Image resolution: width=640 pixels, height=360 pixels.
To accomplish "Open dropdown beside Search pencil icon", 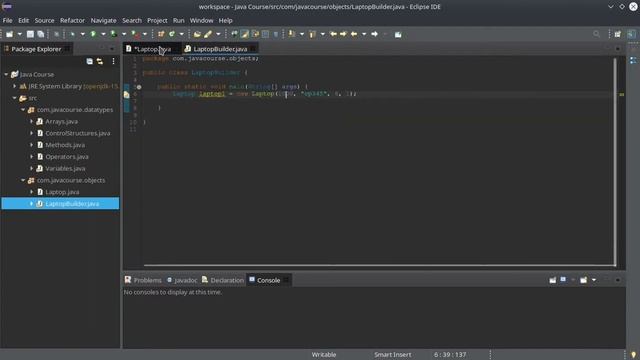I will (x=218, y=34).
